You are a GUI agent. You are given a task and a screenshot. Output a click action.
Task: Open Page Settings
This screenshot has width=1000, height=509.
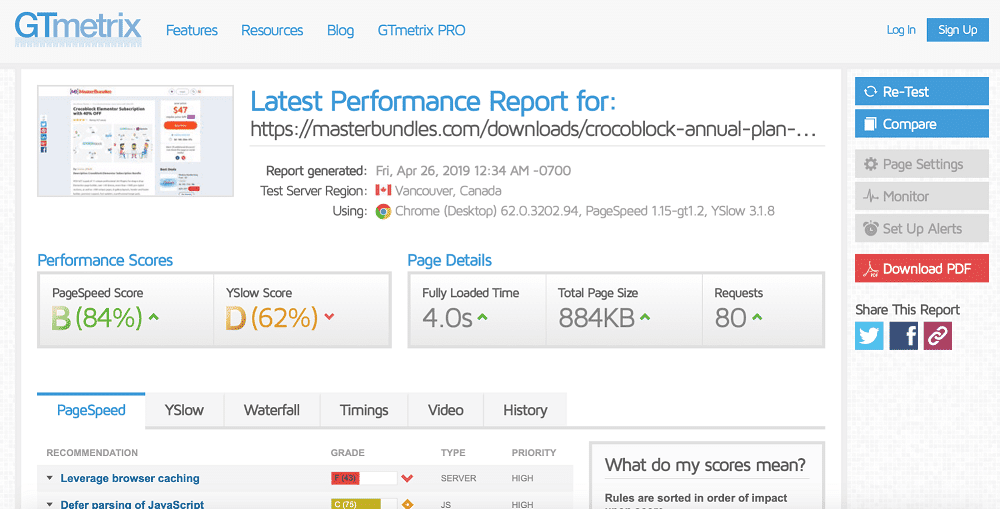point(922,165)
